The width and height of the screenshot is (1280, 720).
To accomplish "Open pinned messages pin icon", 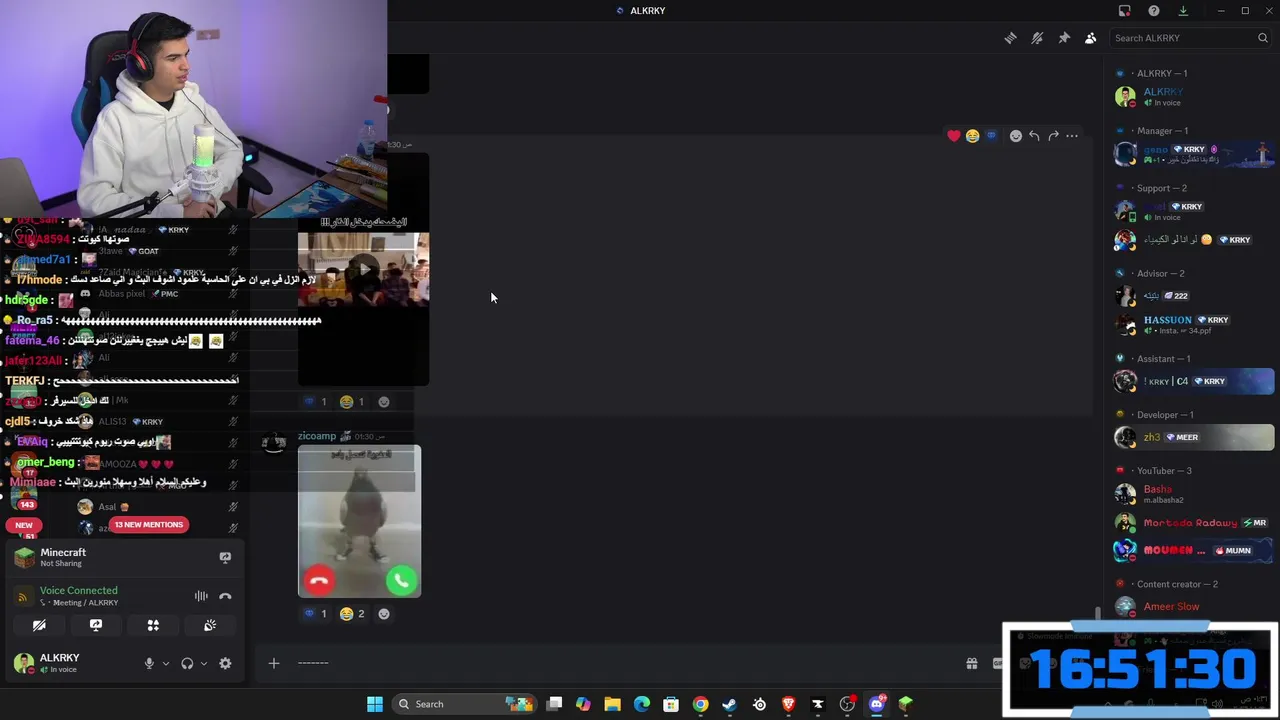I will coord(1064,38).
